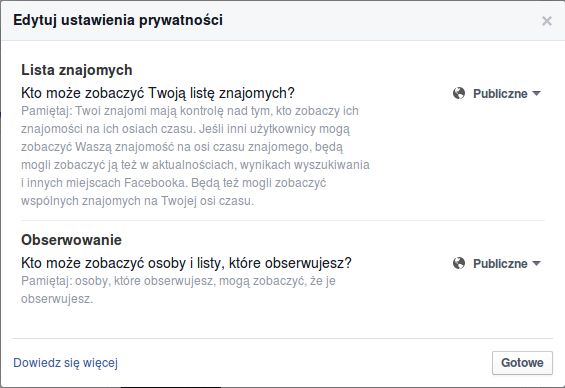Select the Lista znajomych heading
565x388 pixels.
click(77, 70)
